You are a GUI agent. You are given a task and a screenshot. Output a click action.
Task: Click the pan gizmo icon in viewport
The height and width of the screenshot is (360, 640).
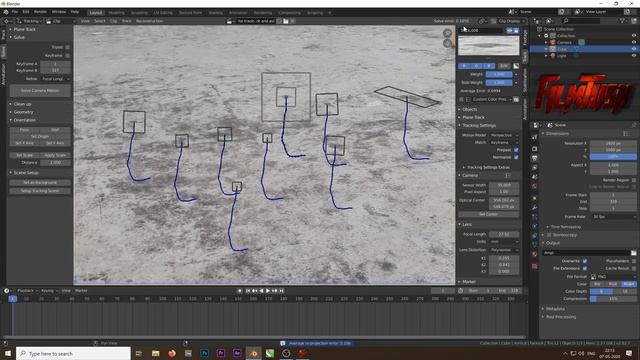448,43
